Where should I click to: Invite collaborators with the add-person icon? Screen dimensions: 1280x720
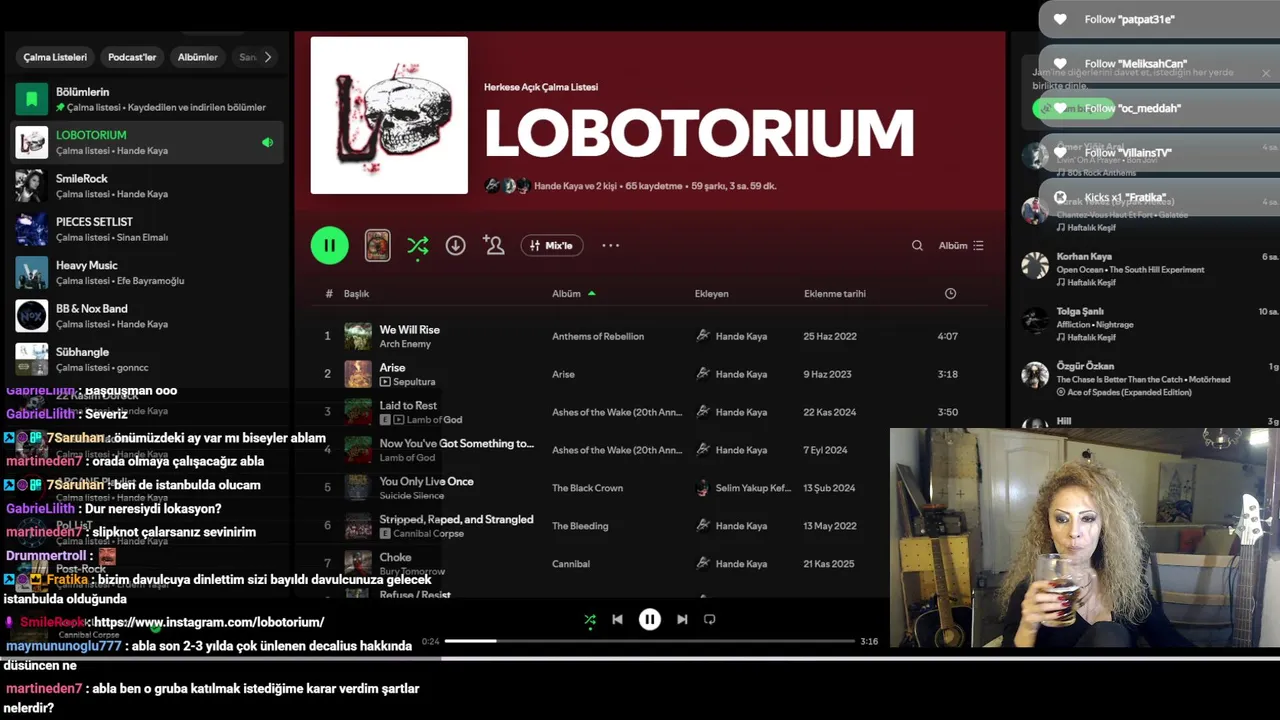(493, 245)
